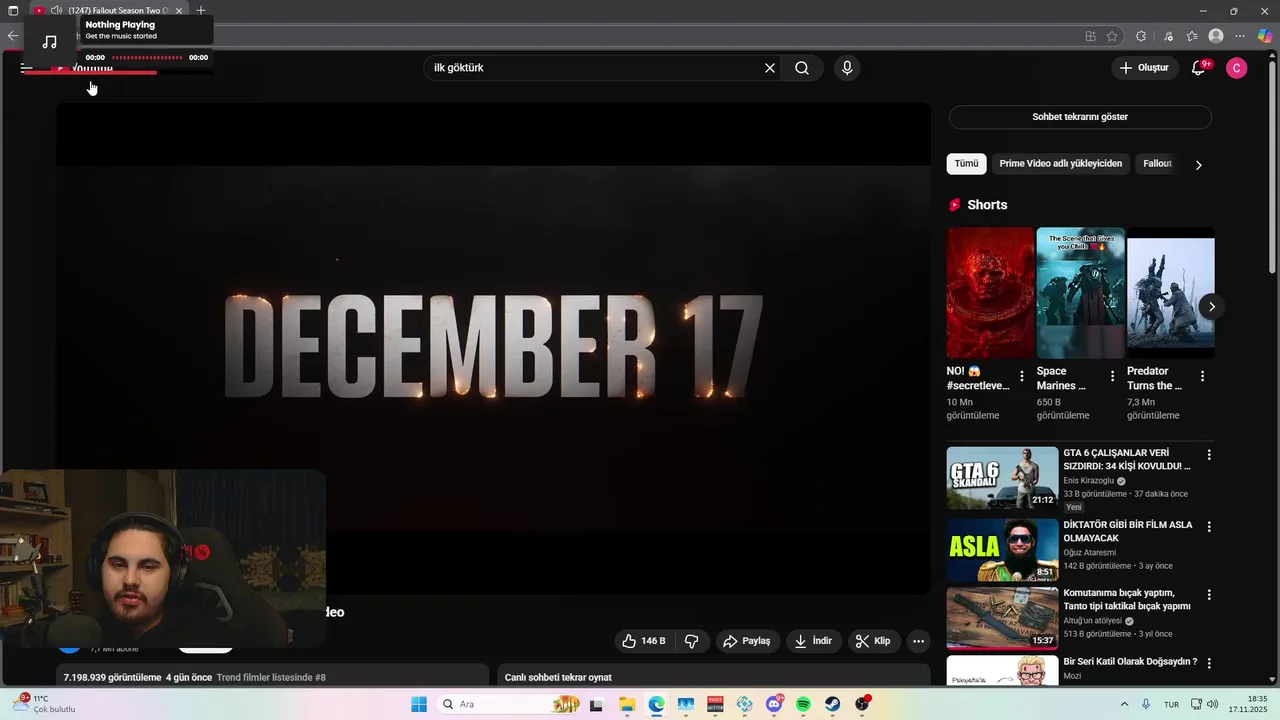This screenshot has width=1280, height=720.
Task: Close the Fallout Season Two tab
Action: coord(179,11)
